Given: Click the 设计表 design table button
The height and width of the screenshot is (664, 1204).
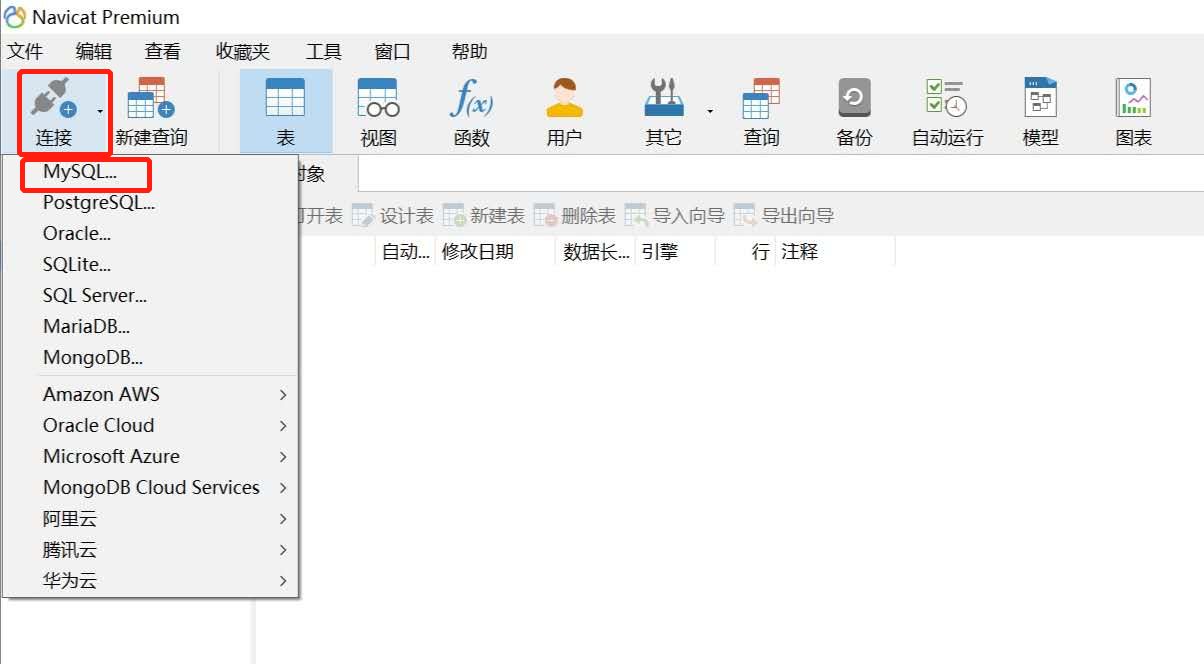Looking at the screenshot, I should pos(392,216).
